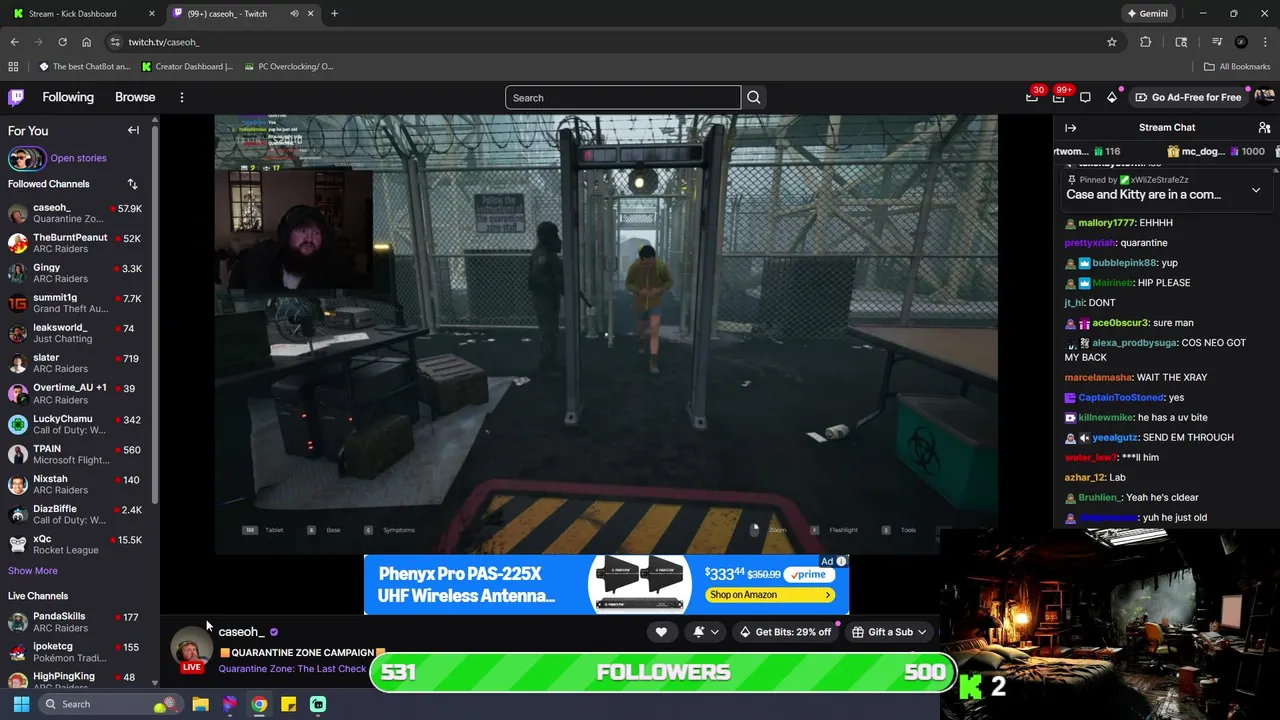
Task: Click the Windows taskbar search box
Action: point(110,704)
